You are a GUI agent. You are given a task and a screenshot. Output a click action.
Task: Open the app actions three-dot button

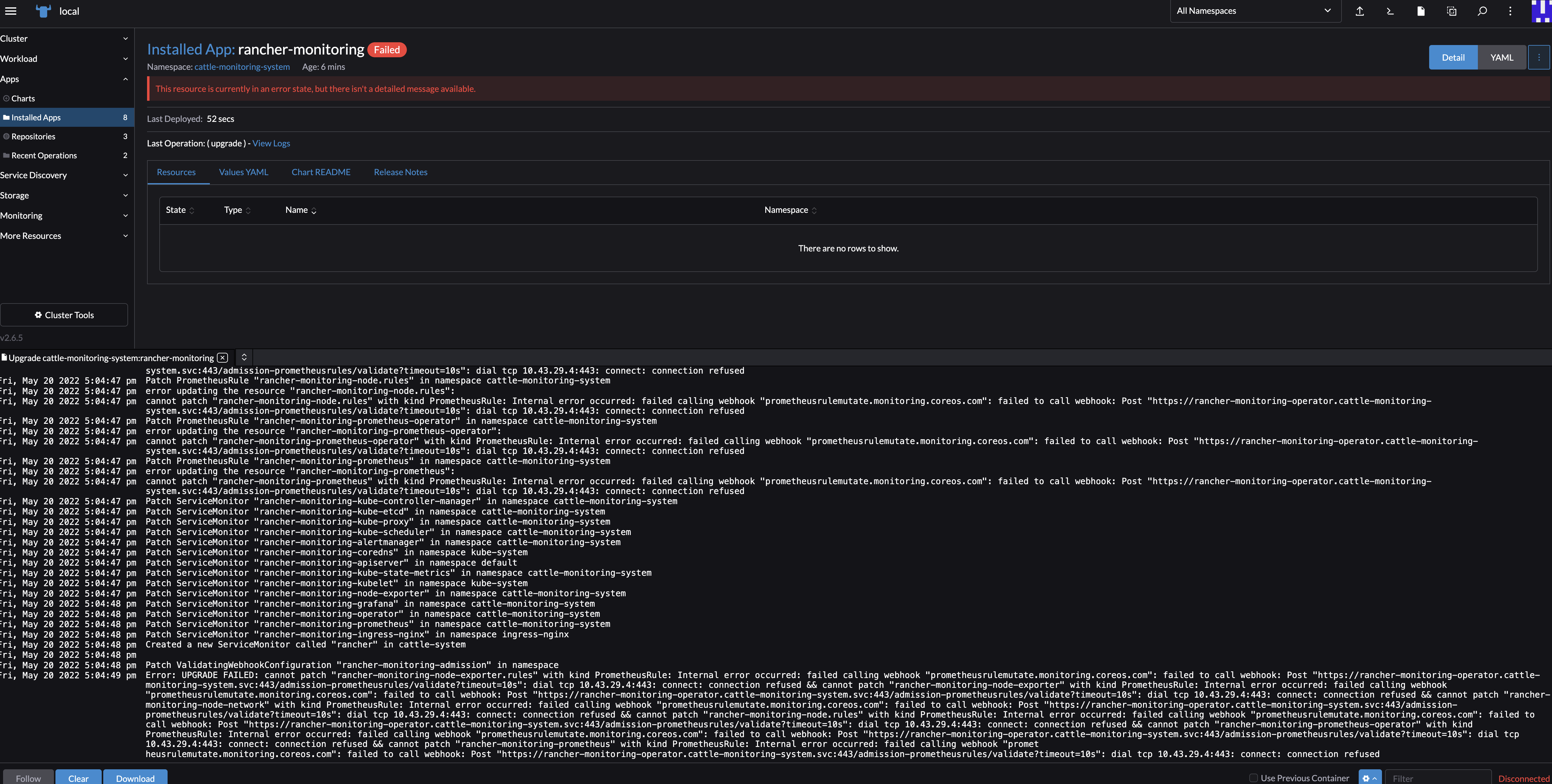click(1539, 57)
